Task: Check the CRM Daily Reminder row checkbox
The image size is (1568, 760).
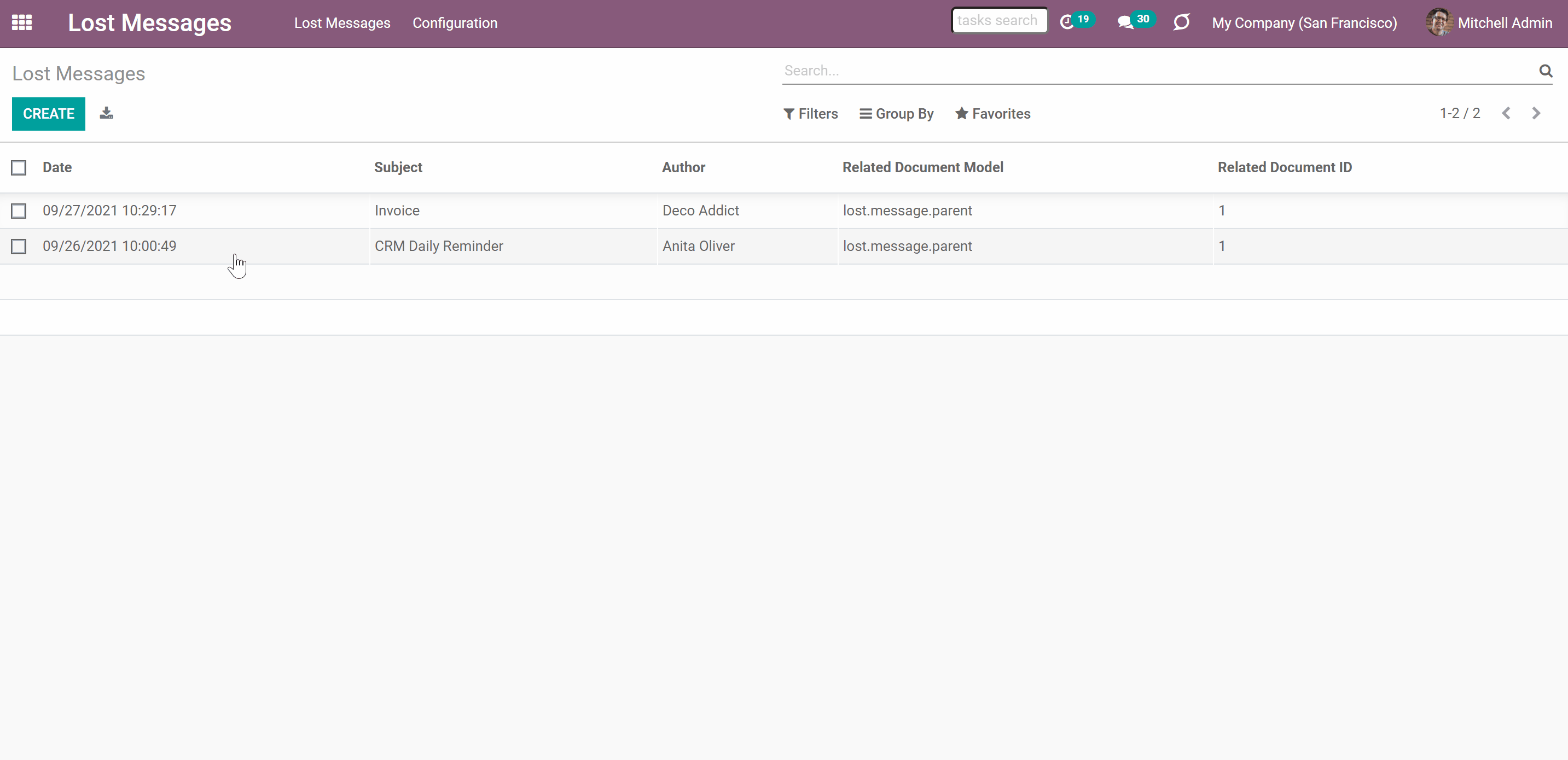Action: [x=19, y=247]
